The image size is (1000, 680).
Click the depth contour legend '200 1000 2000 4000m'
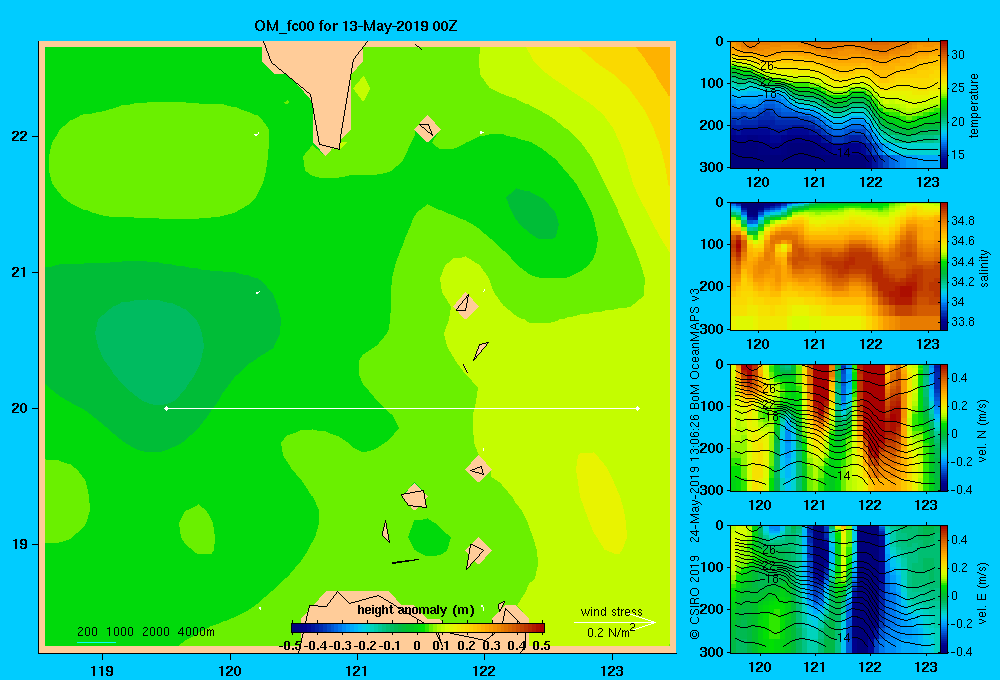pyautogui.click(x=145, y=632)
